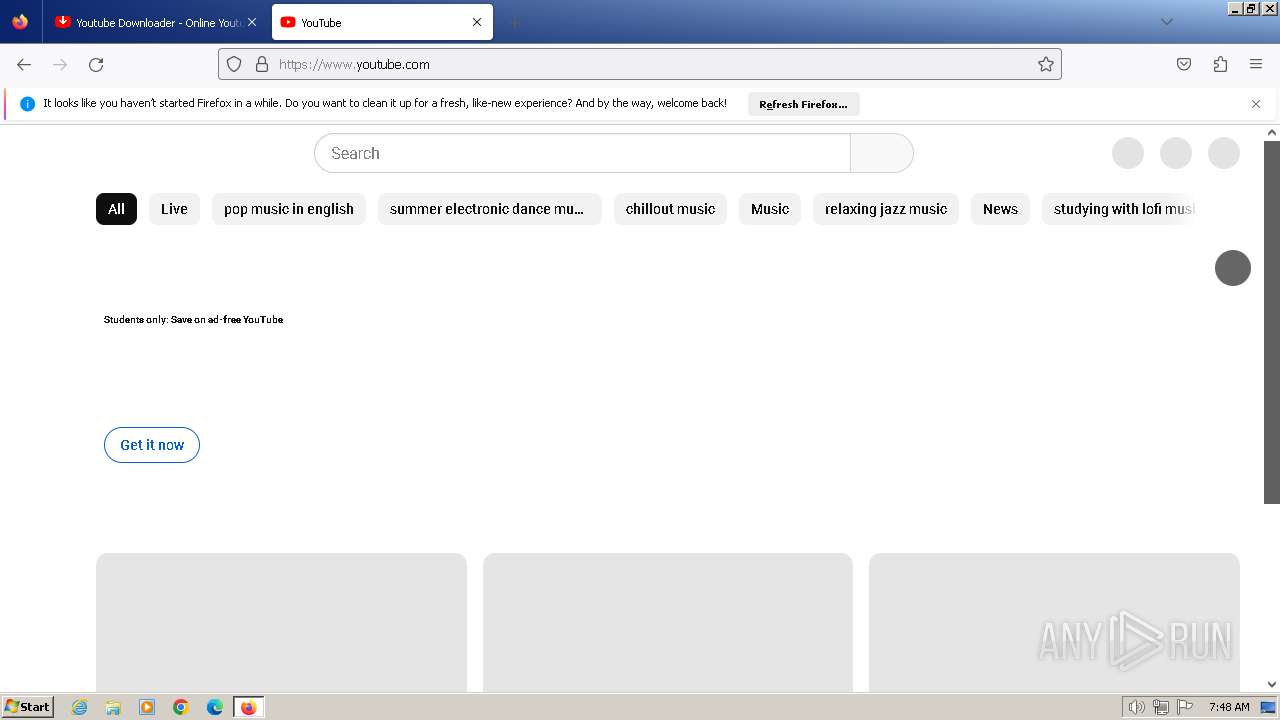Click the Get it now button

[152, 445]
